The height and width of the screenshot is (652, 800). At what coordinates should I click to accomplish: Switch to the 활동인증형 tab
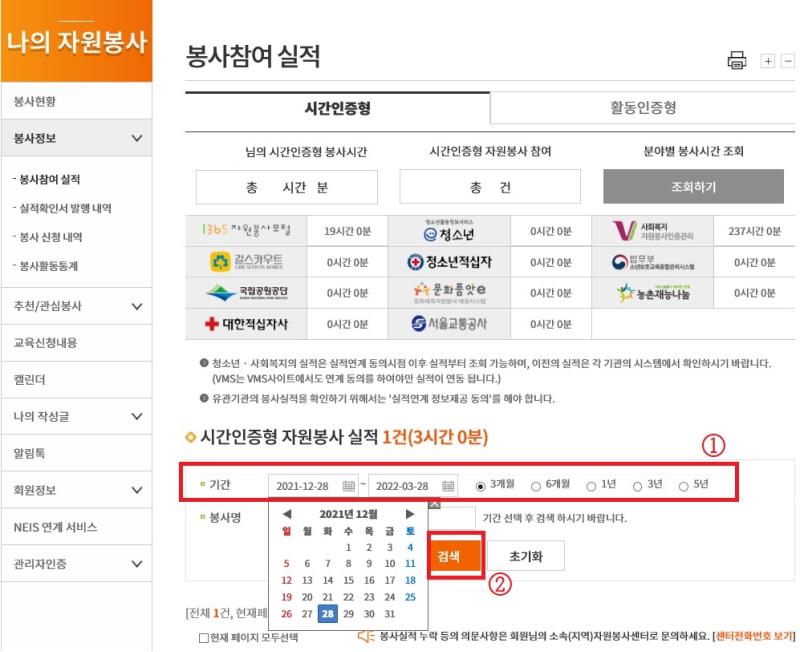[643, 108]
